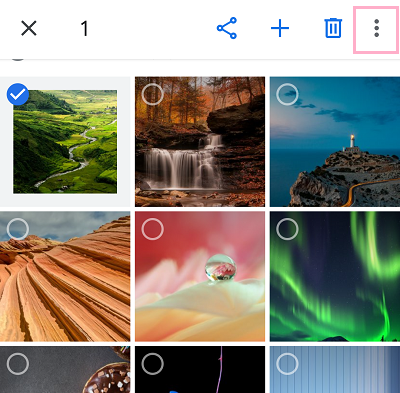Image resolution: width=400 pixels, height=393 pixels.
Task: Open the autumn waterfall thumbnail
Action: (200, 142)
